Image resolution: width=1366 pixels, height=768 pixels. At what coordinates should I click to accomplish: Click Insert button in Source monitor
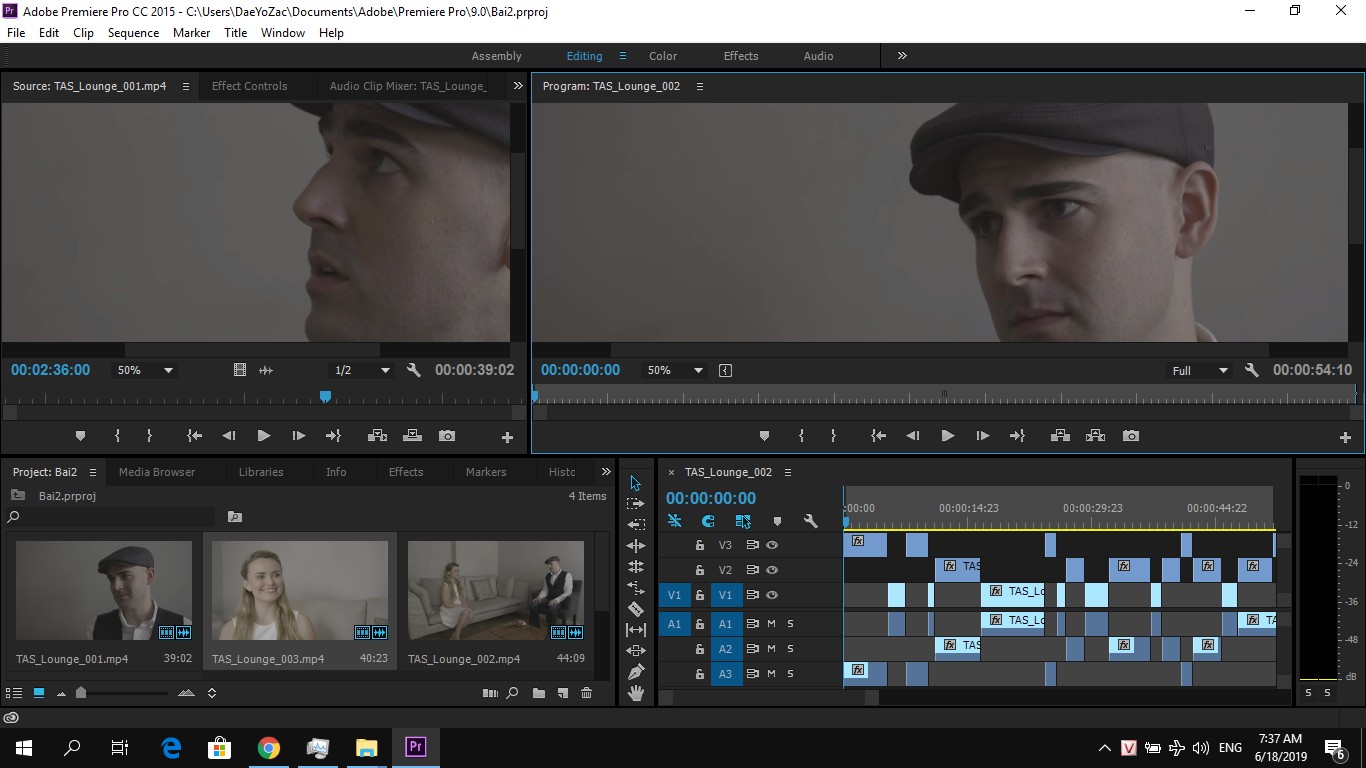pyautogui.click(x=377, y=436)
